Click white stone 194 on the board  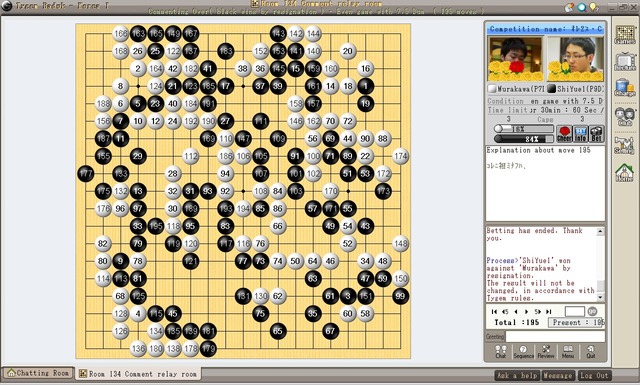coord(243,209)
